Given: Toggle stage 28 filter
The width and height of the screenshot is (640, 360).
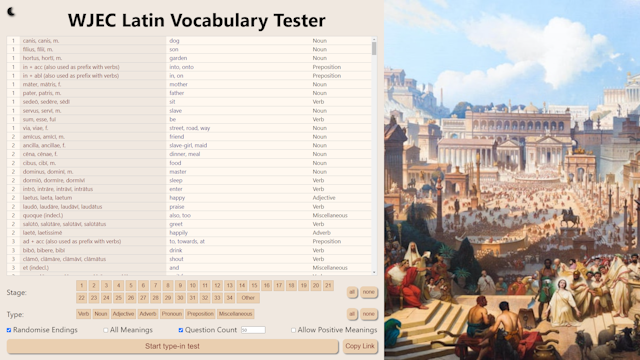Looking at the screenshot, I should (x=156, y=298).
